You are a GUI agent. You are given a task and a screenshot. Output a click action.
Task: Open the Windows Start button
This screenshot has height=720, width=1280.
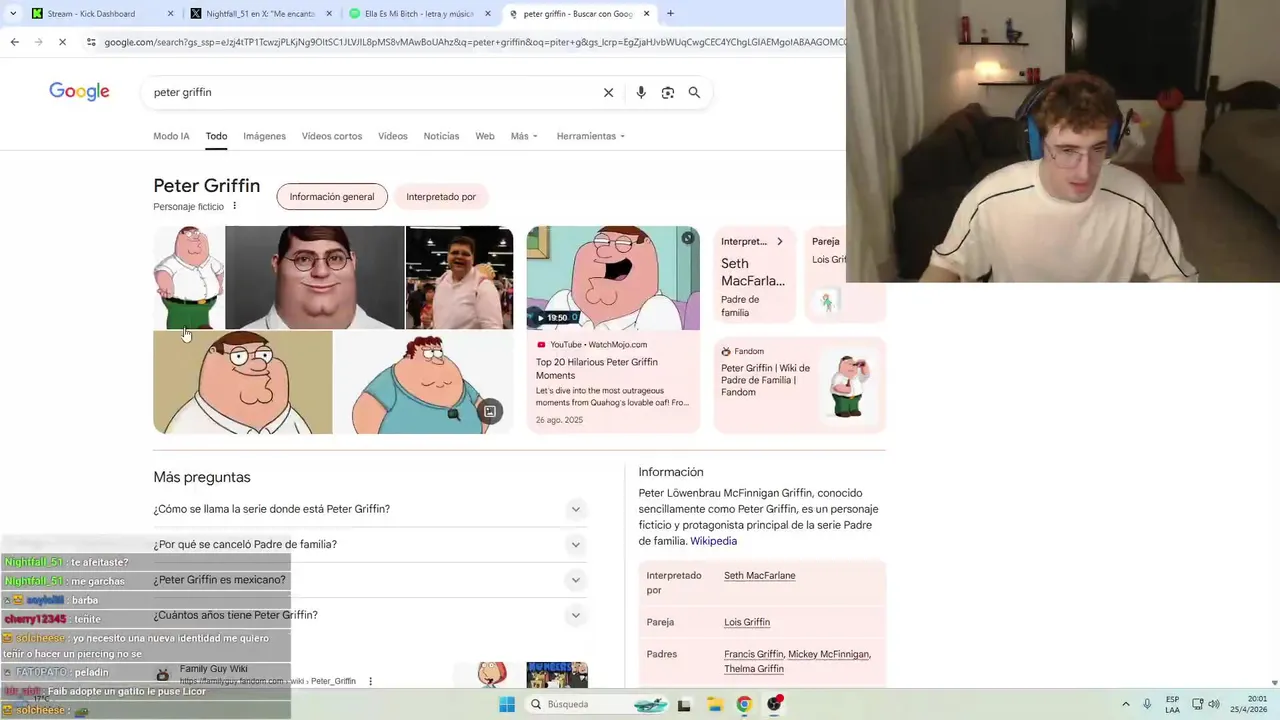[x=507, y=704]
